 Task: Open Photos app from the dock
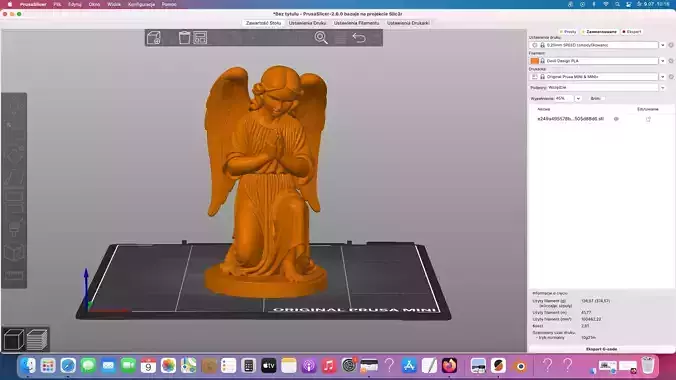click(168, 366)
